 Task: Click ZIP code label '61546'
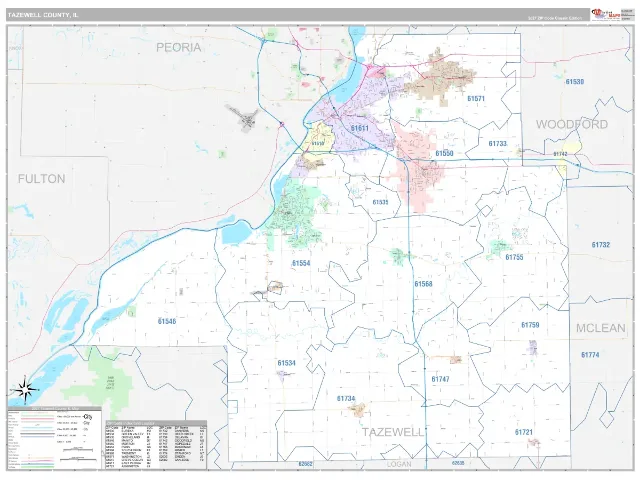[167, 321]
